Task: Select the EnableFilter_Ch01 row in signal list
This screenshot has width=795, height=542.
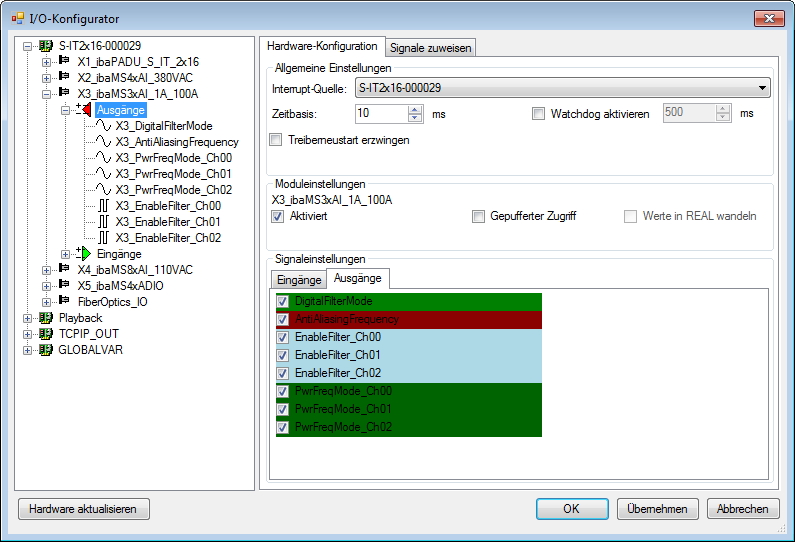Action: tap(409, 355)
